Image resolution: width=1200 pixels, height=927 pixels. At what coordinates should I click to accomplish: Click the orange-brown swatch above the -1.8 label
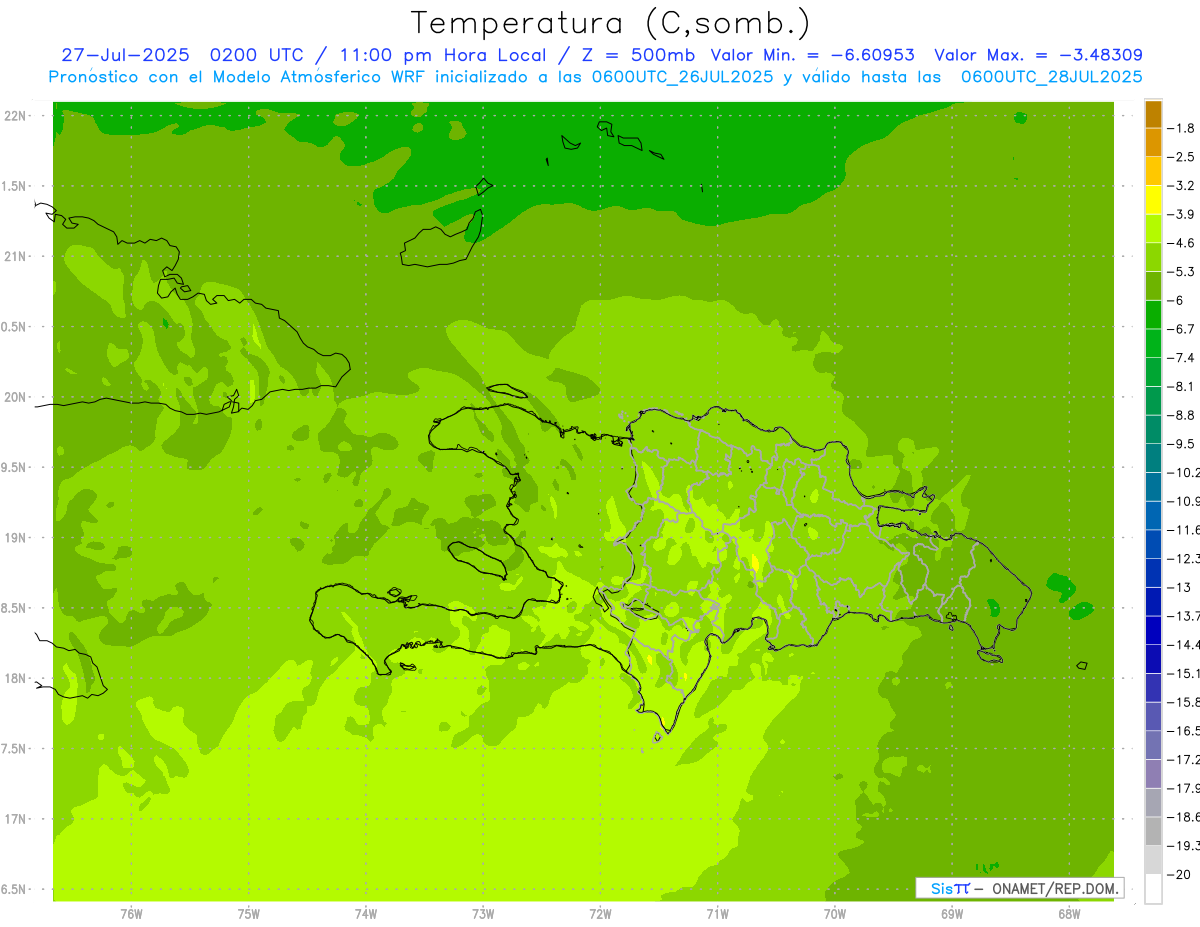pyautogui.click(x=1153, y=114)
